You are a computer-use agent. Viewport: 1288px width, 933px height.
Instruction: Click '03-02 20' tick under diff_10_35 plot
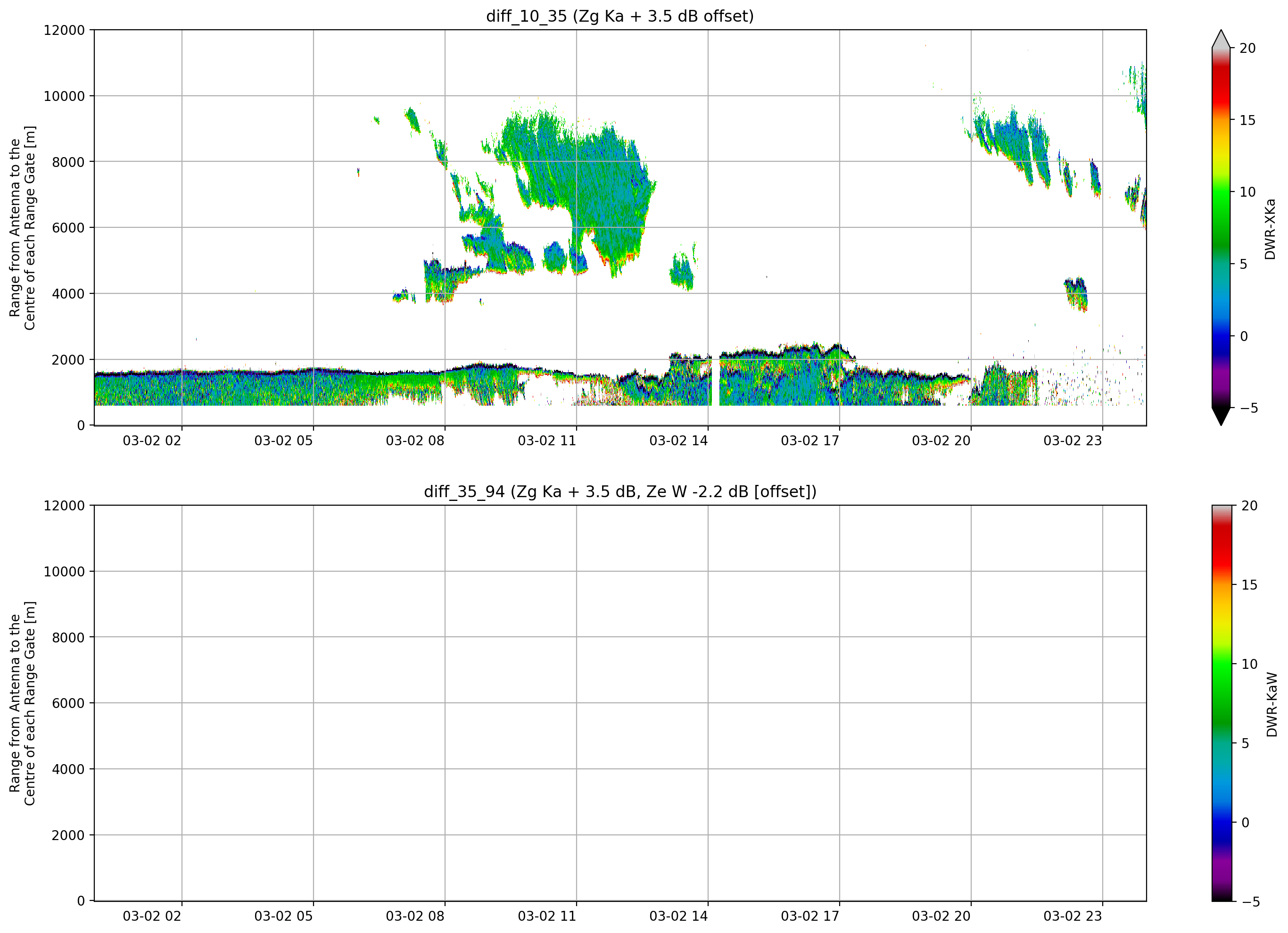click(x=941, y=441)
